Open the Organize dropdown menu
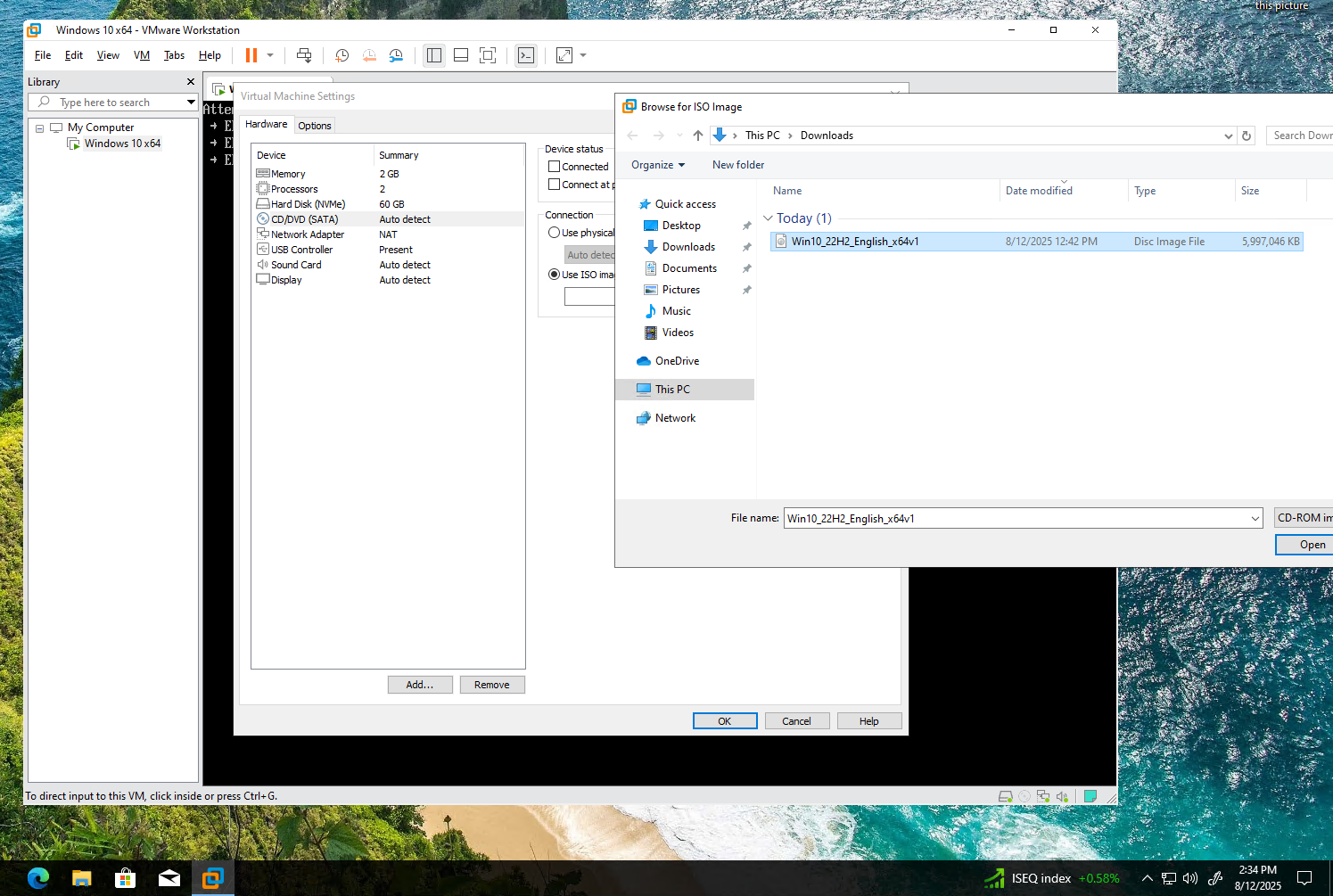The height and width of the screenshot is (896, 1333). 658,165
